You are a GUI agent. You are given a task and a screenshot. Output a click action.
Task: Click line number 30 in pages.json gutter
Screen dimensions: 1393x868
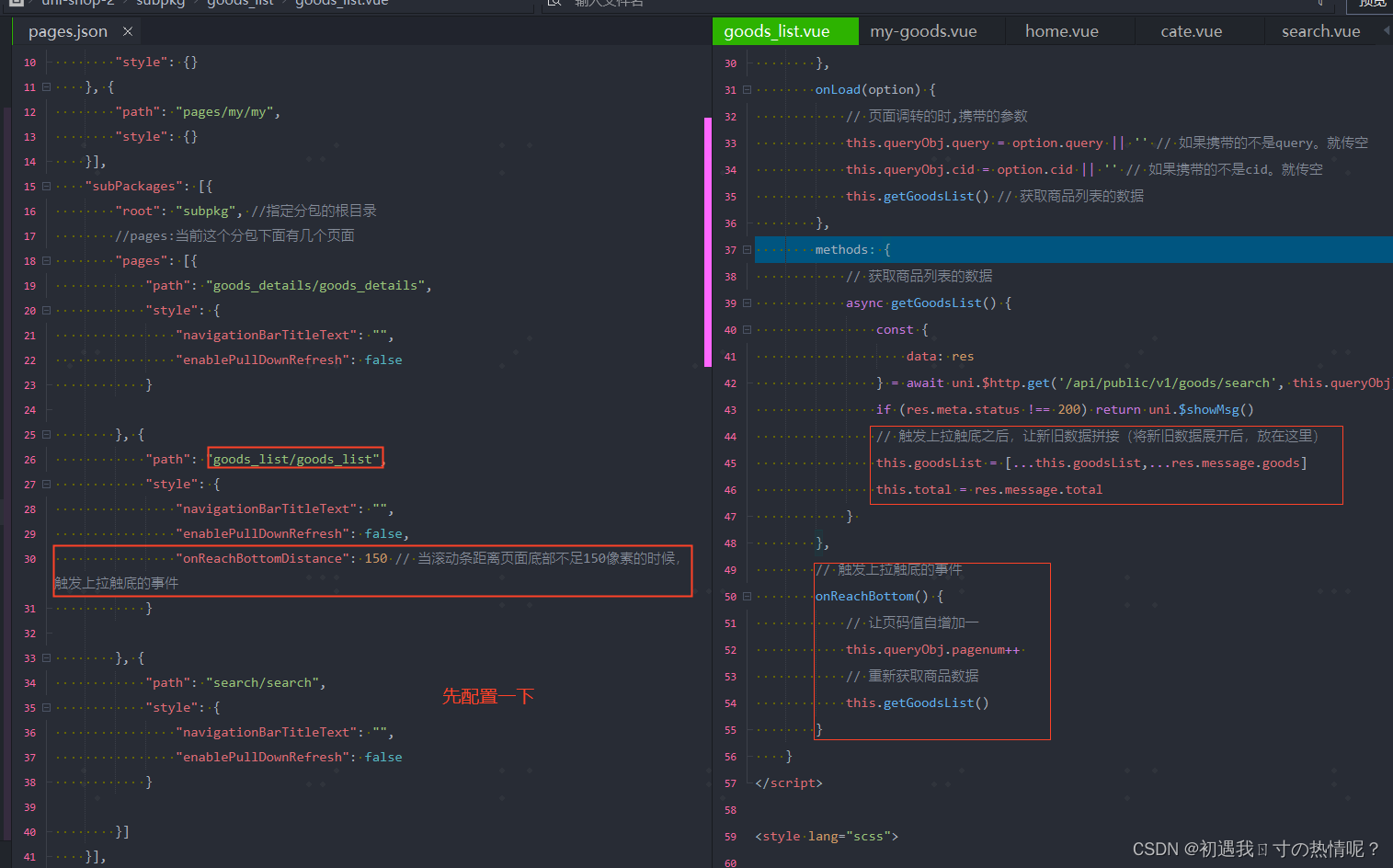point(30,559)
